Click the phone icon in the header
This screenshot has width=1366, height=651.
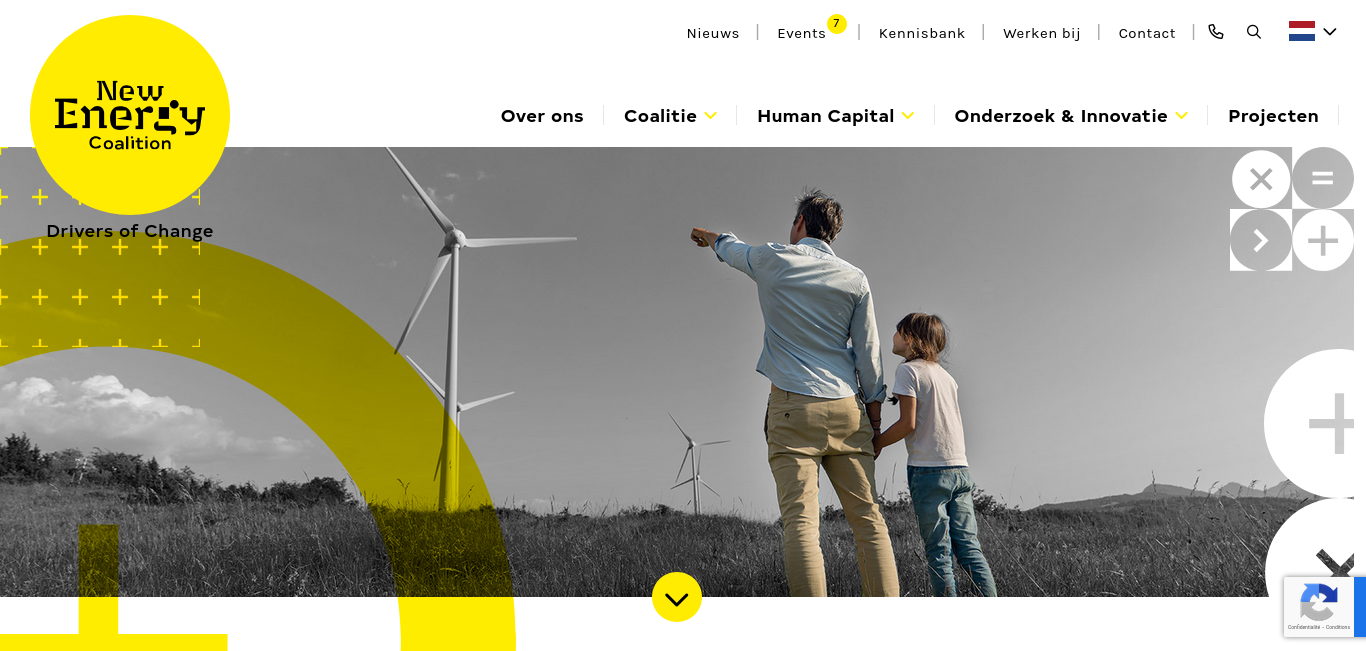pyautogui.click(x=1216, y=32)
